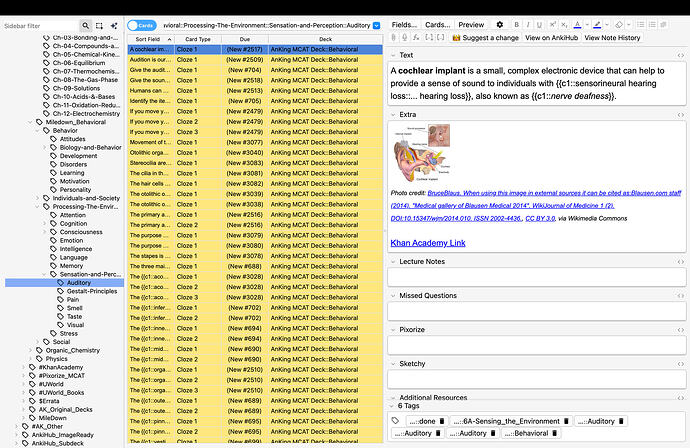Image resolution: width=690 pixels, height=448 pixels.
Task: Open the Fields... dialog
Action: point(404,25)
